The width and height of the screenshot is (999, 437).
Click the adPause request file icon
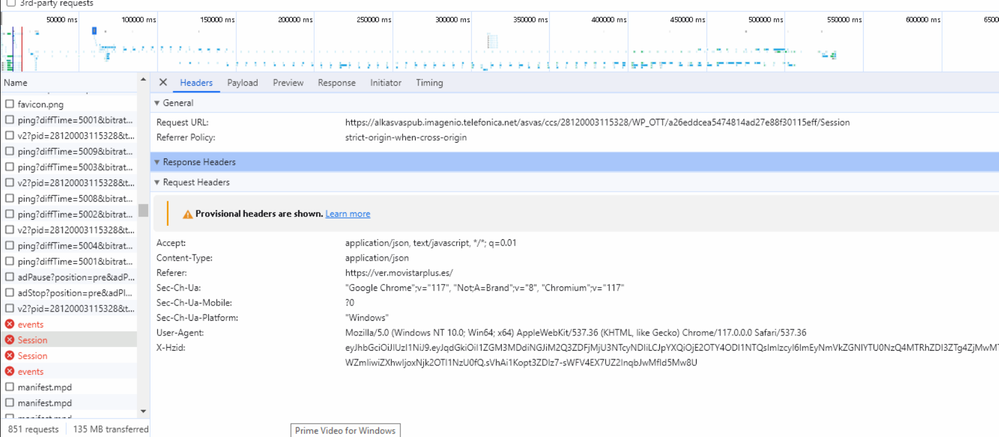point(10,277)
